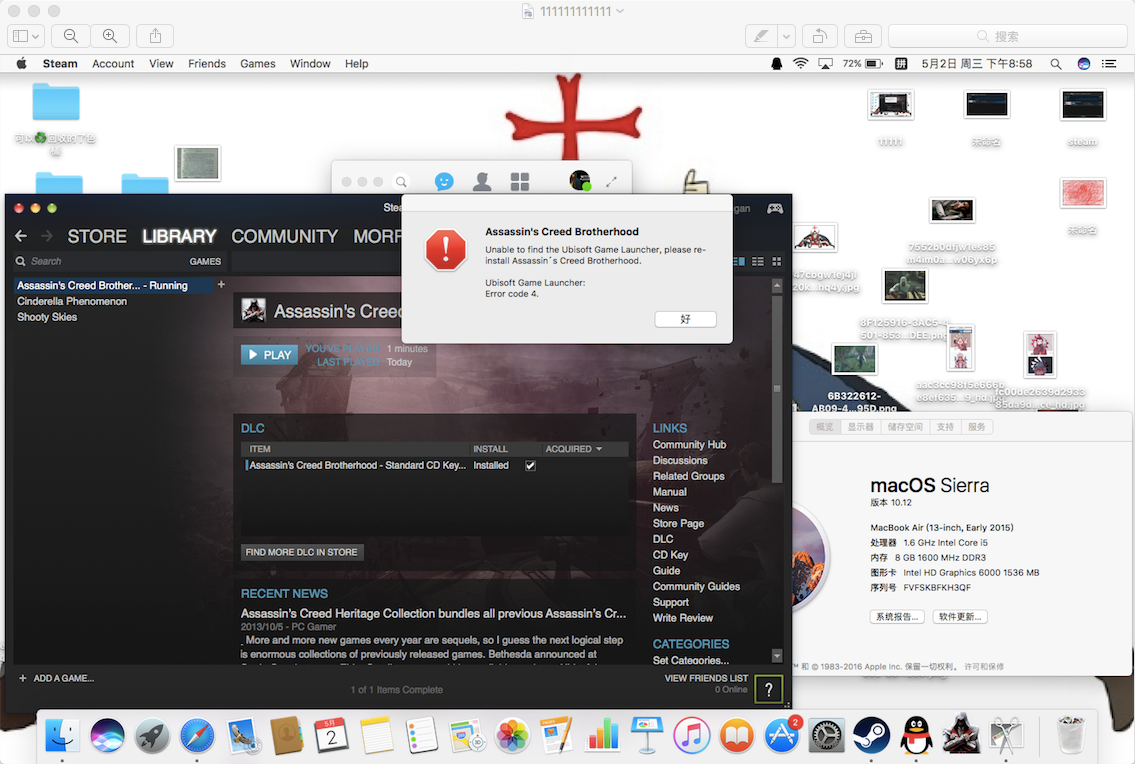Switch Steam library to grid view

777,261
